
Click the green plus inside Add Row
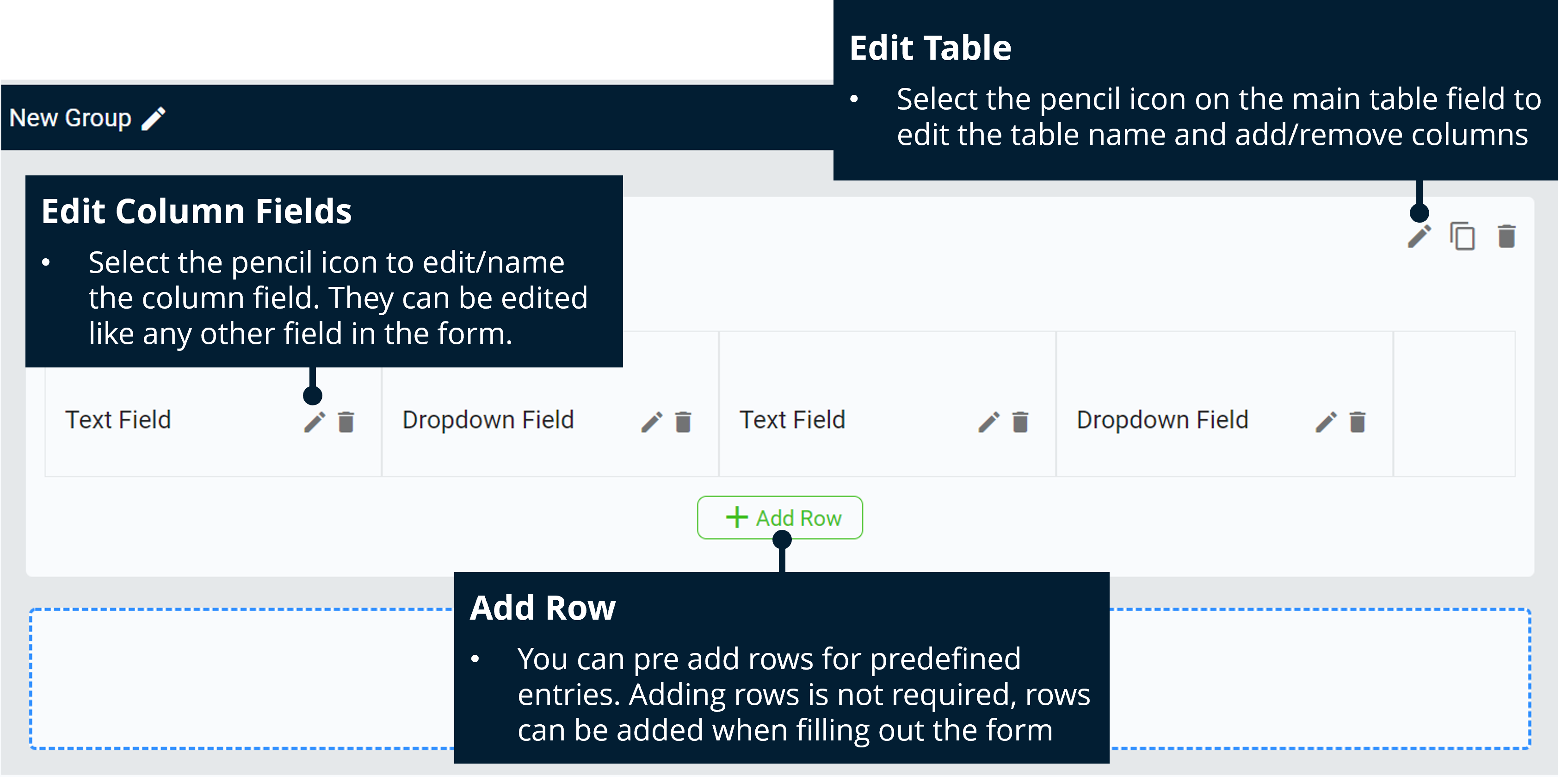pyautogui.click(x=736, y=518)
